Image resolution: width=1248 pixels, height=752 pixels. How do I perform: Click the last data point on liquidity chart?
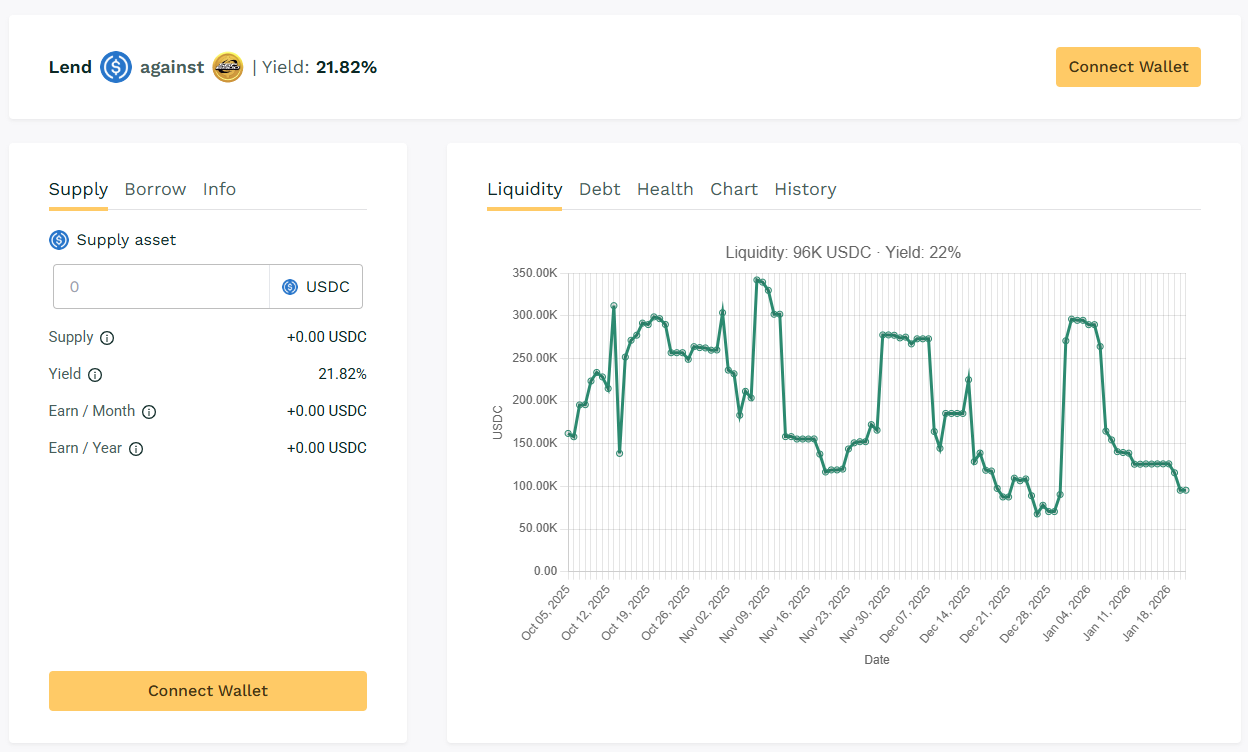coord(1186,490)
